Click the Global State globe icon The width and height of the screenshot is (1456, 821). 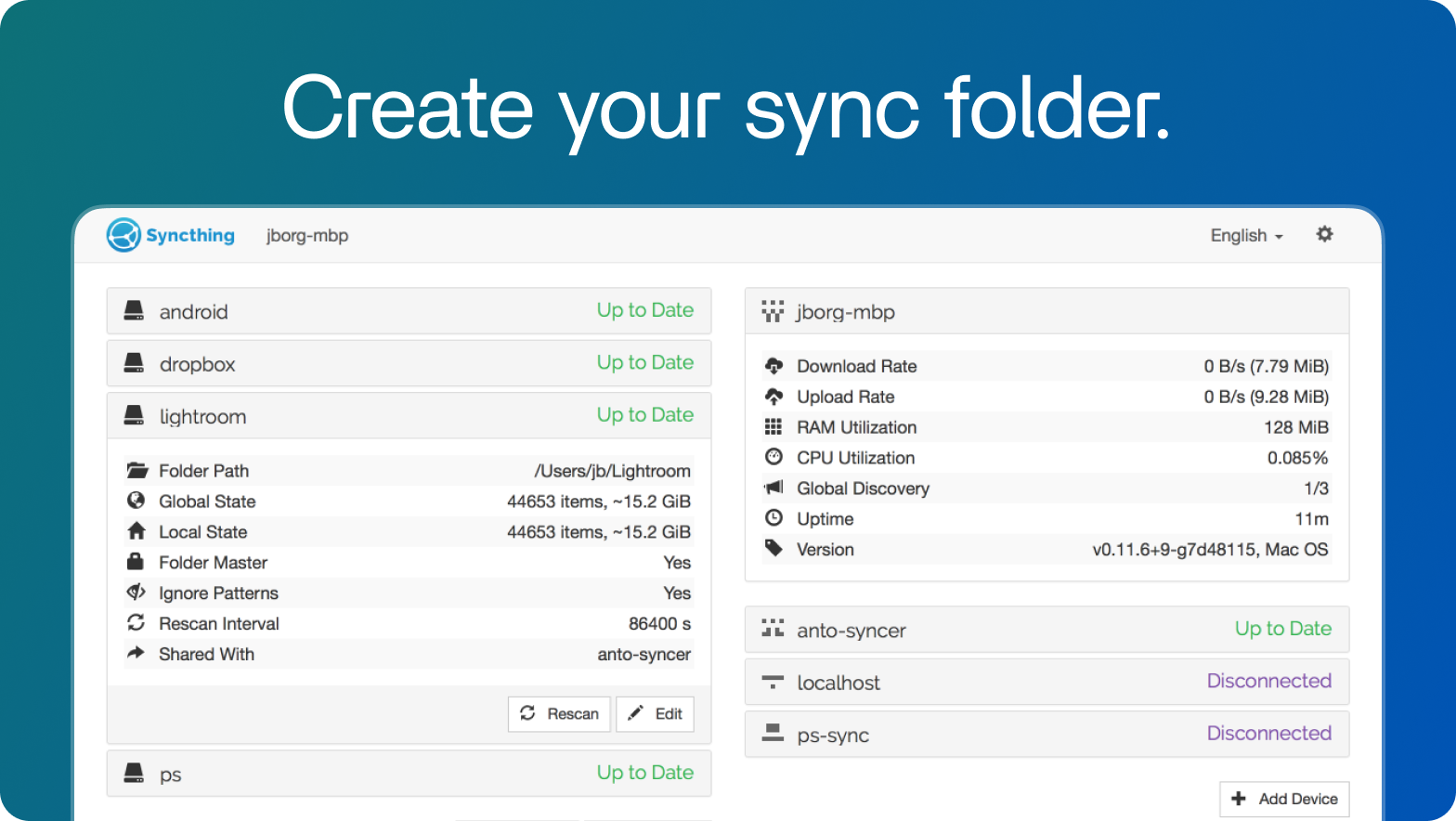[x=136, y=501]
